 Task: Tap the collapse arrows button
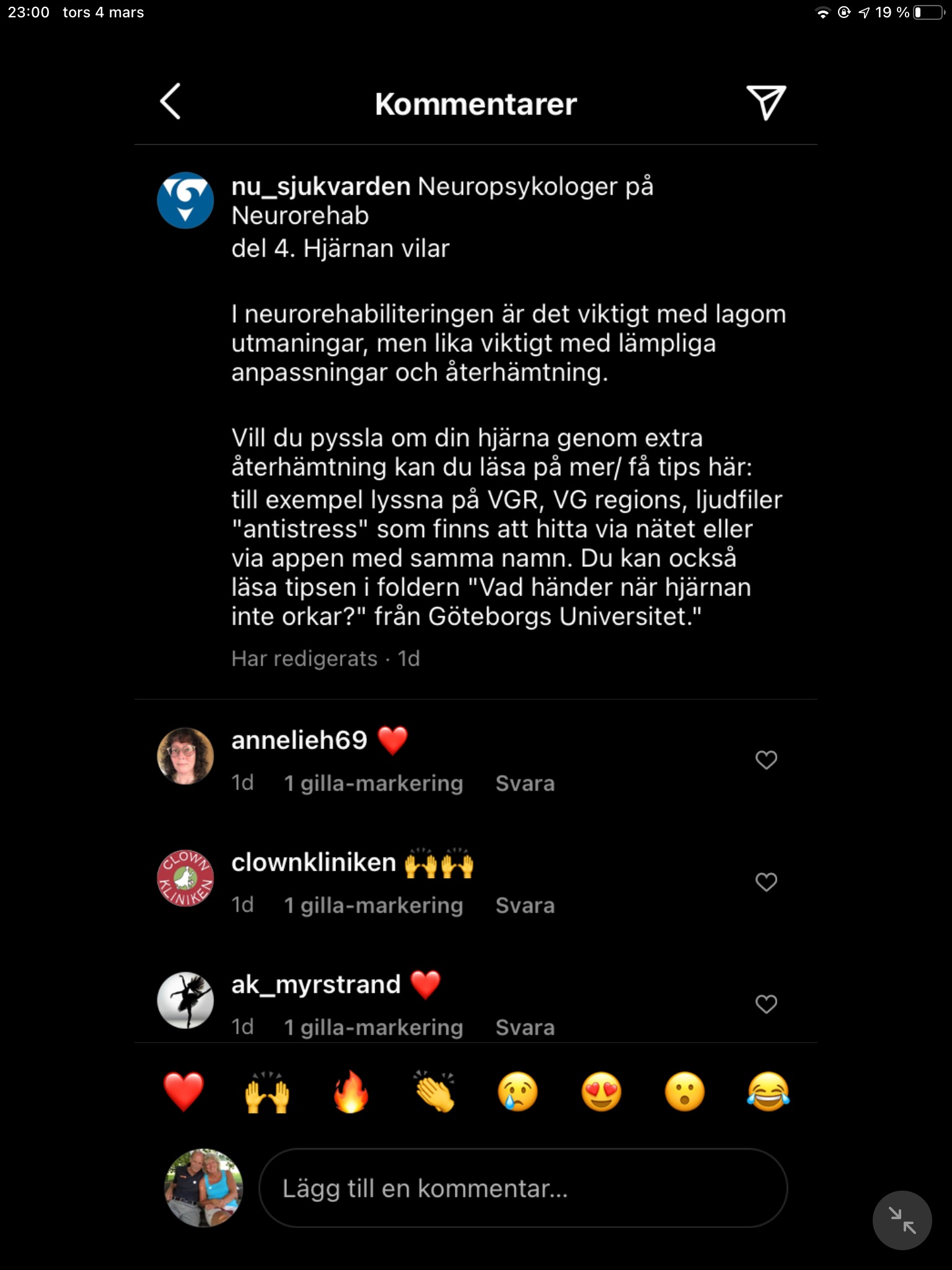click(x=902, y=1220)
